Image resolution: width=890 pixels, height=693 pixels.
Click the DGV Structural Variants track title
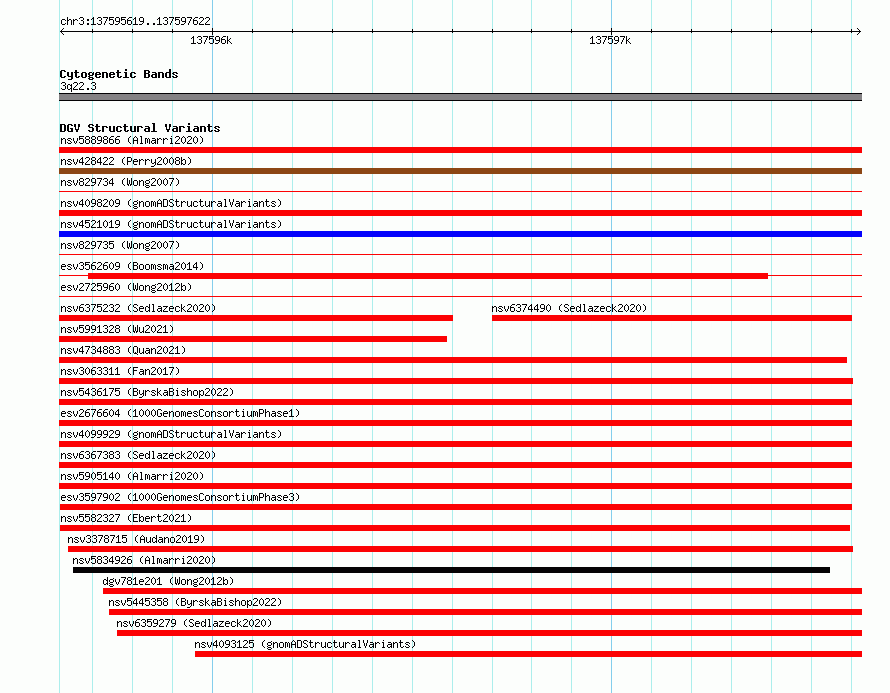140,128
